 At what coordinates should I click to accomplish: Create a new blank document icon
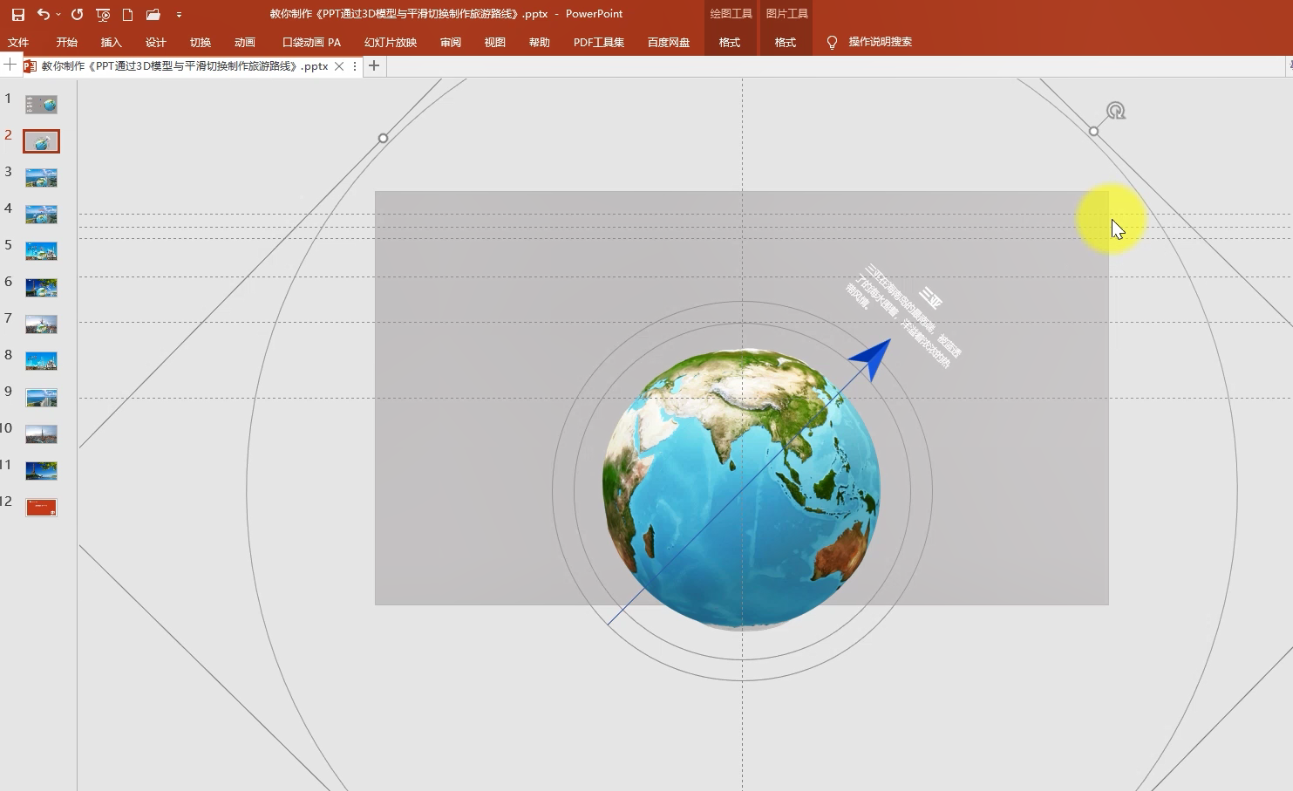128,14
